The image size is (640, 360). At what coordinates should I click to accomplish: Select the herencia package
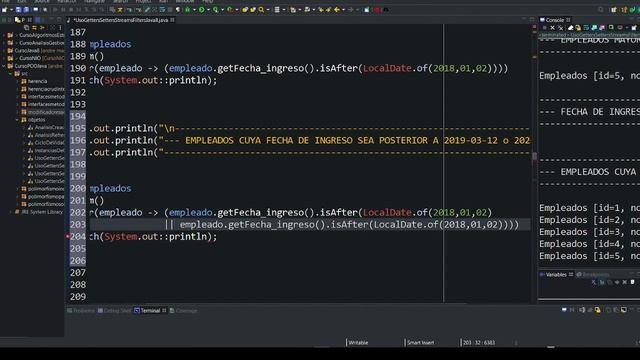click(38, 81)
